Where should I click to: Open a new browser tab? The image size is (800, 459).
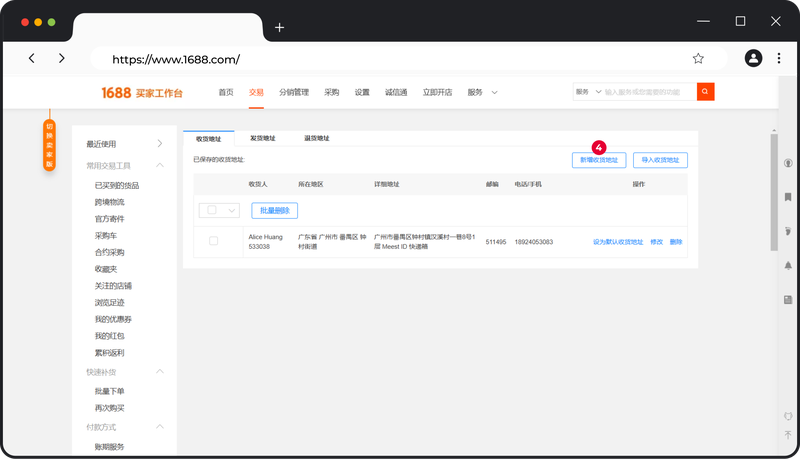(x=279, y=27)
